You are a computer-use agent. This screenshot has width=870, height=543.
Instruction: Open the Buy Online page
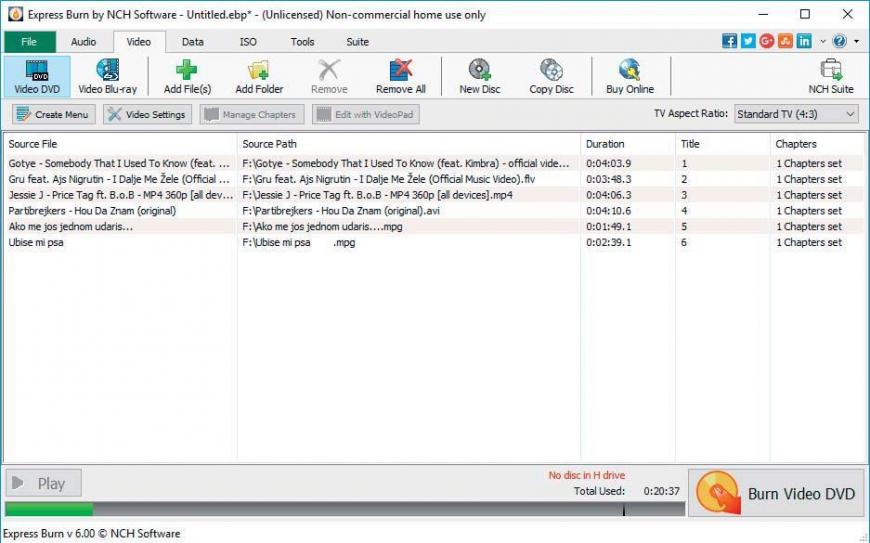[630, 77]
